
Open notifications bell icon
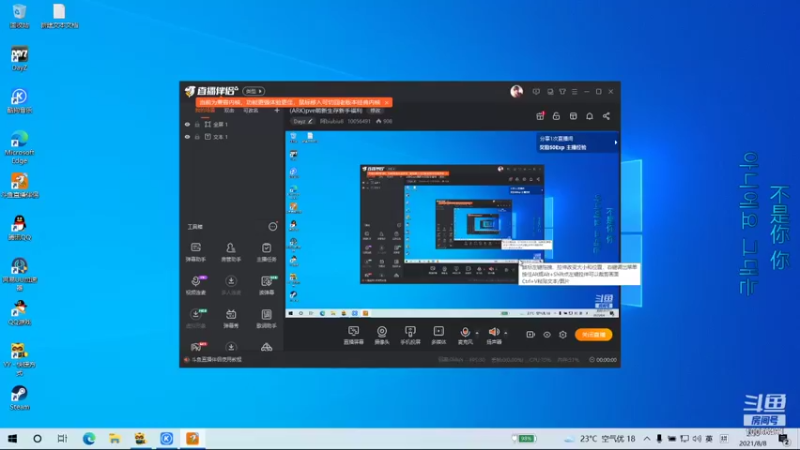(x=589, y=116)
